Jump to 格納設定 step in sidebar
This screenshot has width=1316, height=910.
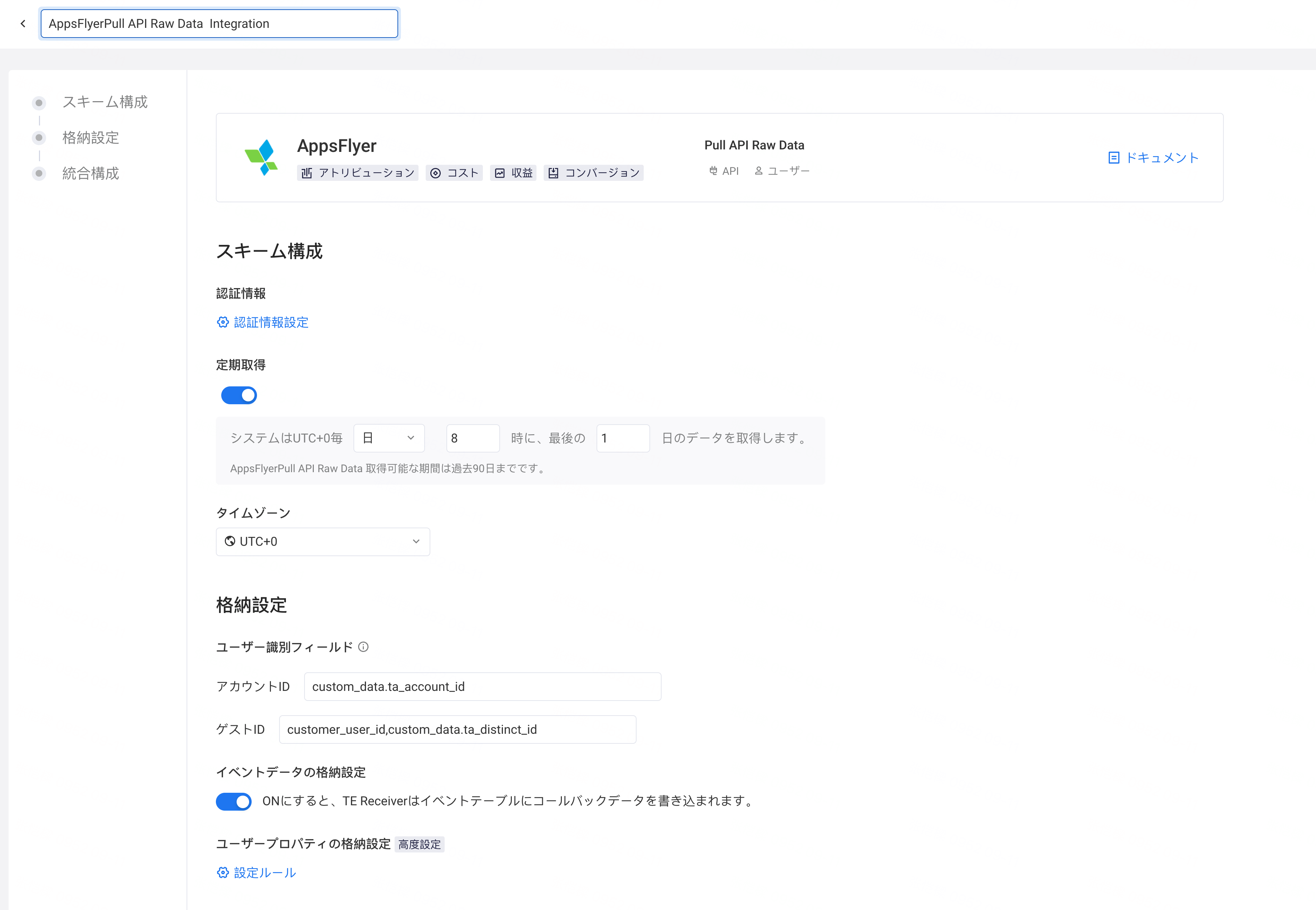[91, 137]
